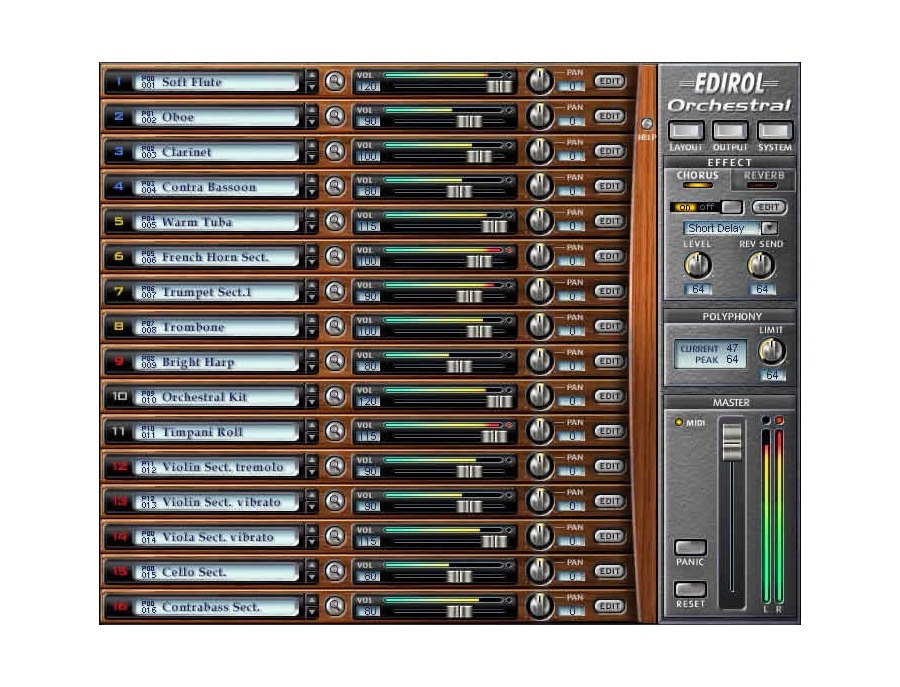Switch to the Chorus effect tab
Viewport: 900px width, 687px height.
pos(697,179)
